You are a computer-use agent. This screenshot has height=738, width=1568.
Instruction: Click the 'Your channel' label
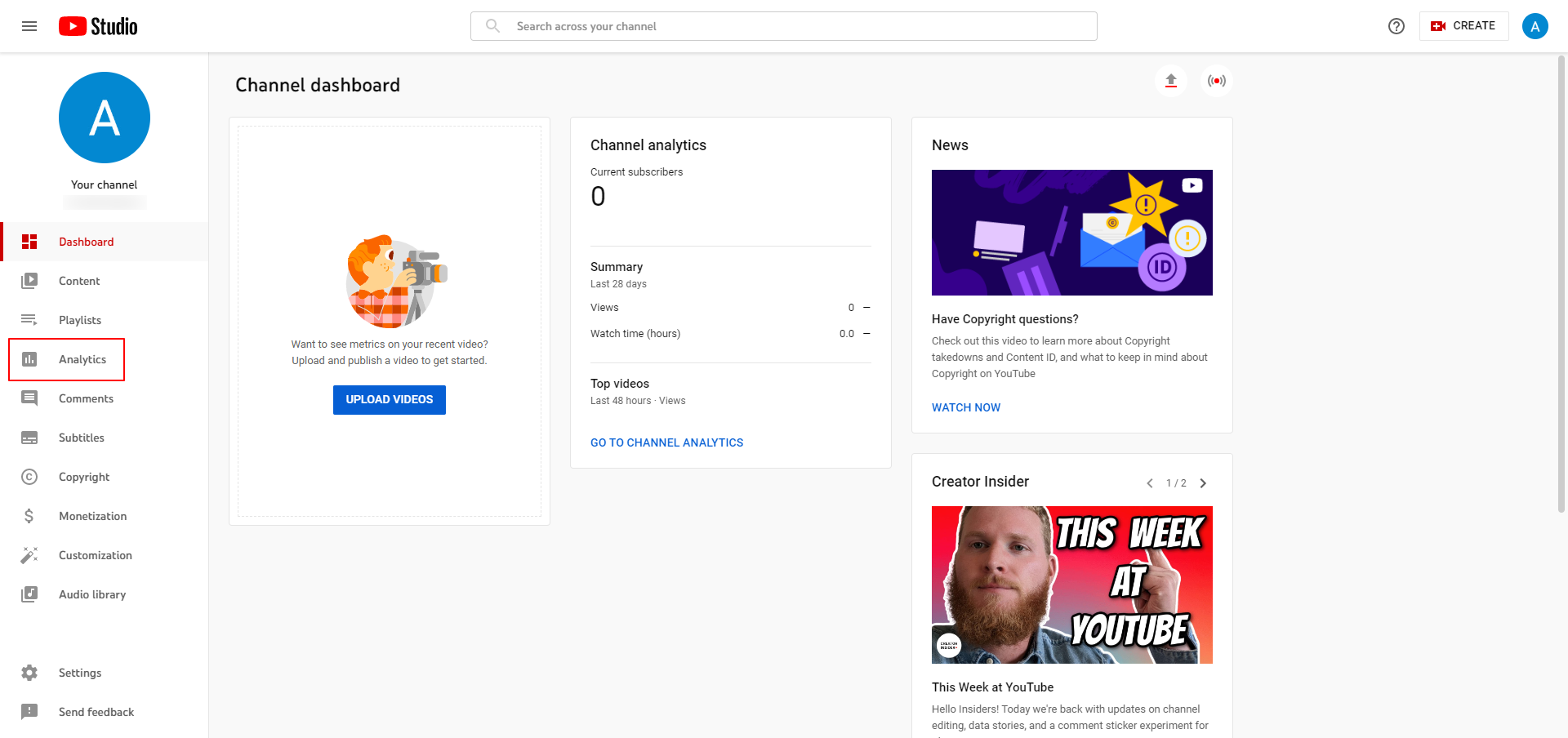[105, 184]
